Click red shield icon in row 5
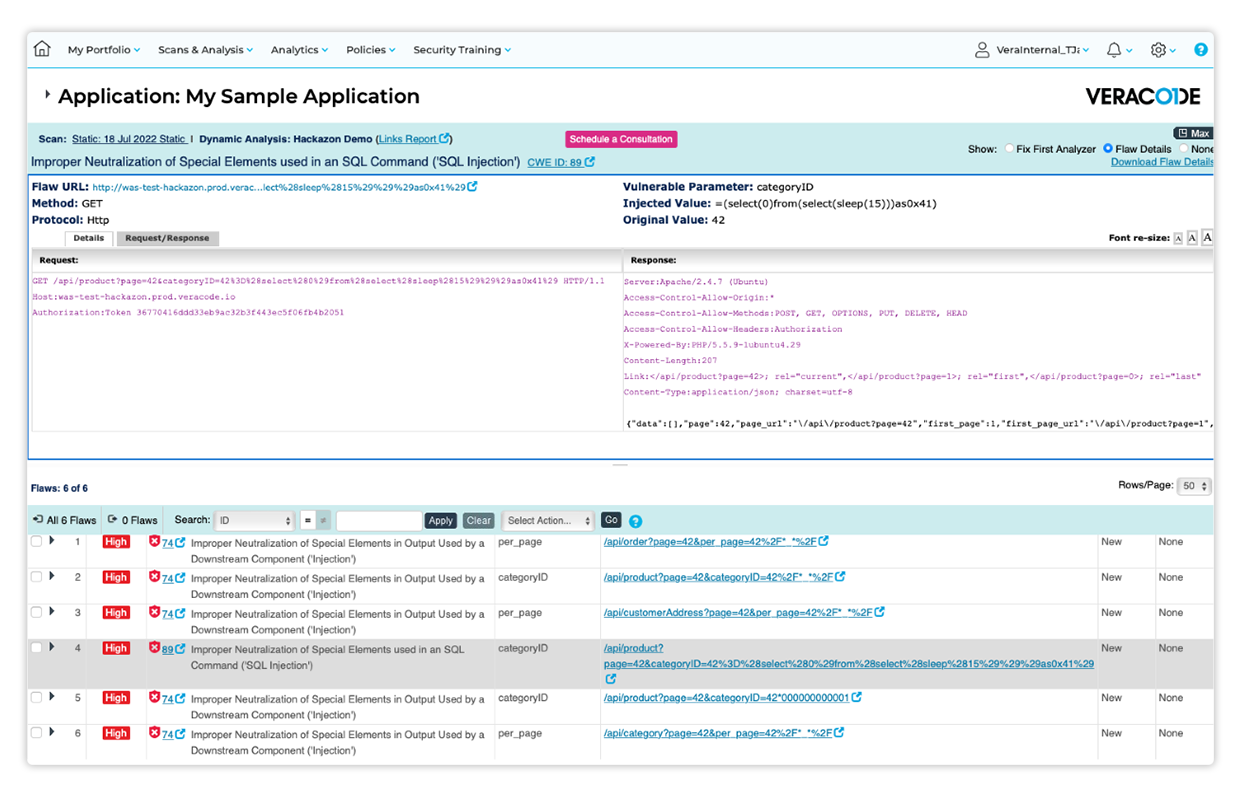 (154, 698)
